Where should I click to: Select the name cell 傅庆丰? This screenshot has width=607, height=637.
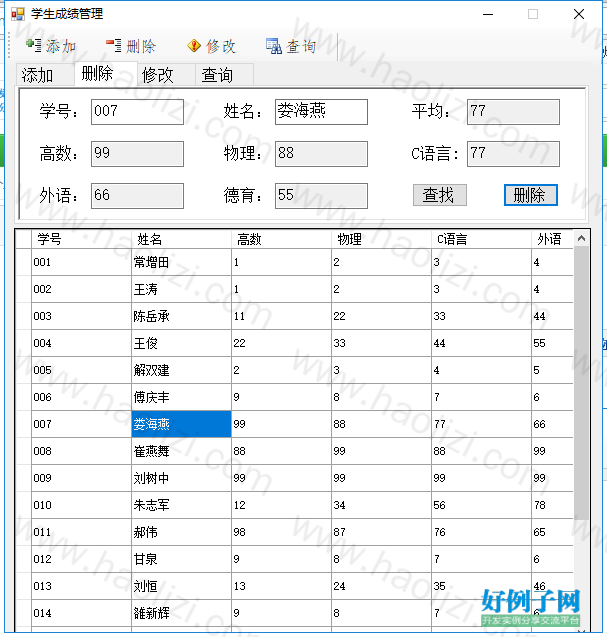click(181, 397)
